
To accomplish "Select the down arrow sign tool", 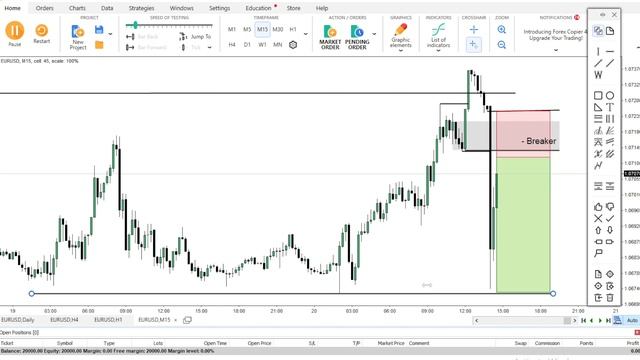I will pos(610,230).
